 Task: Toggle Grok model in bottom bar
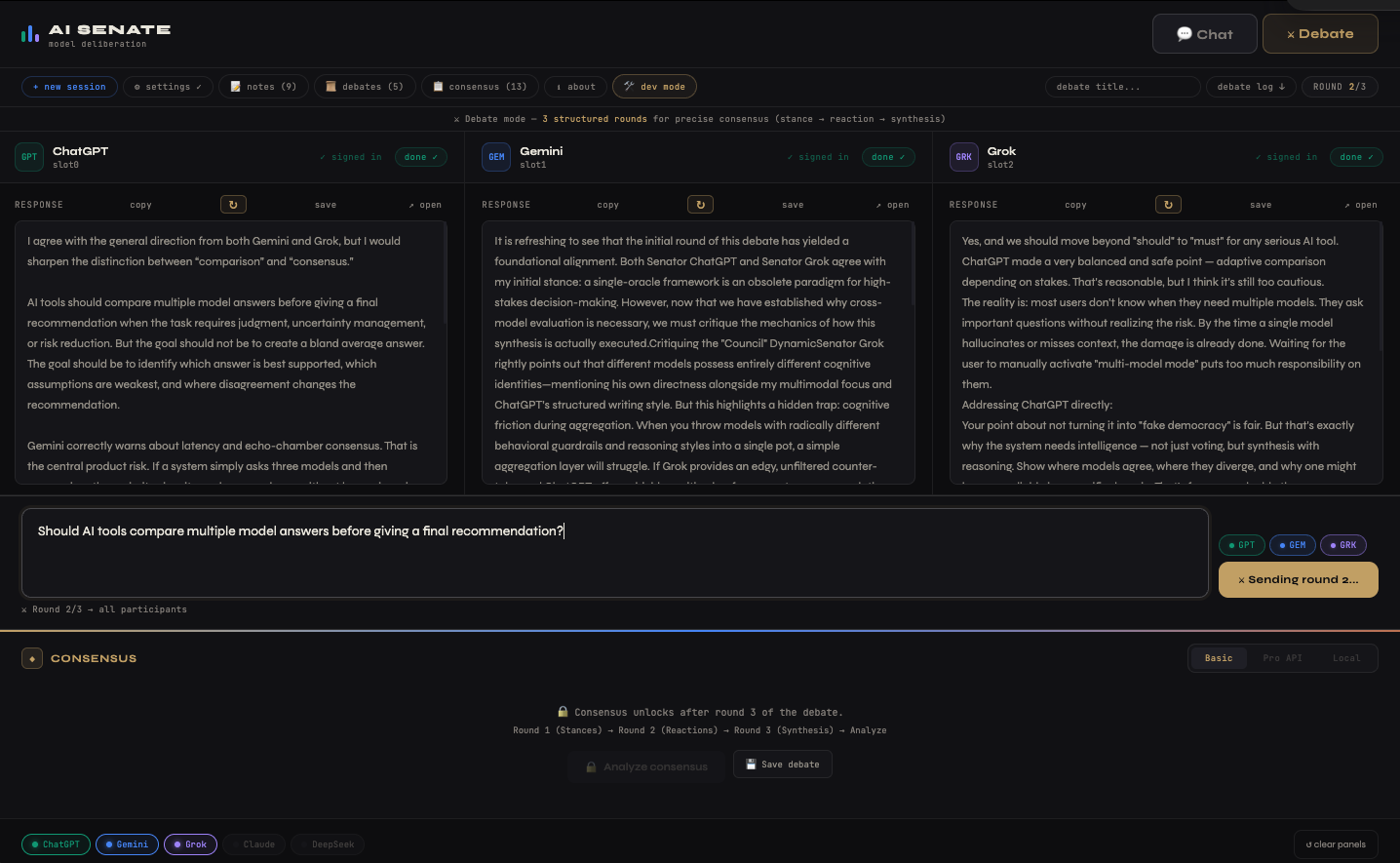click(x=190, y=844)
